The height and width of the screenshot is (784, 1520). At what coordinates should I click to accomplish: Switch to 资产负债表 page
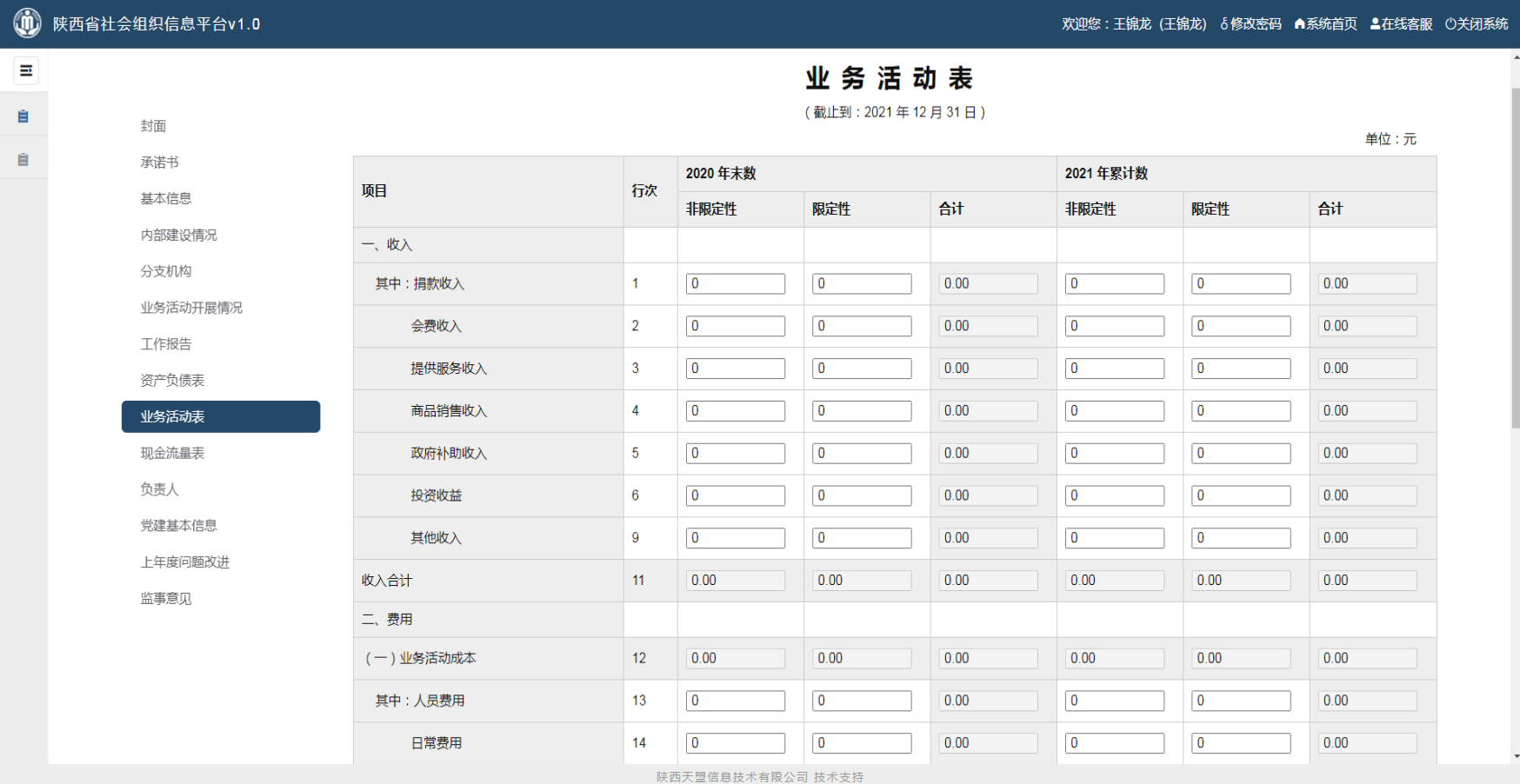(x=172, y=381)
